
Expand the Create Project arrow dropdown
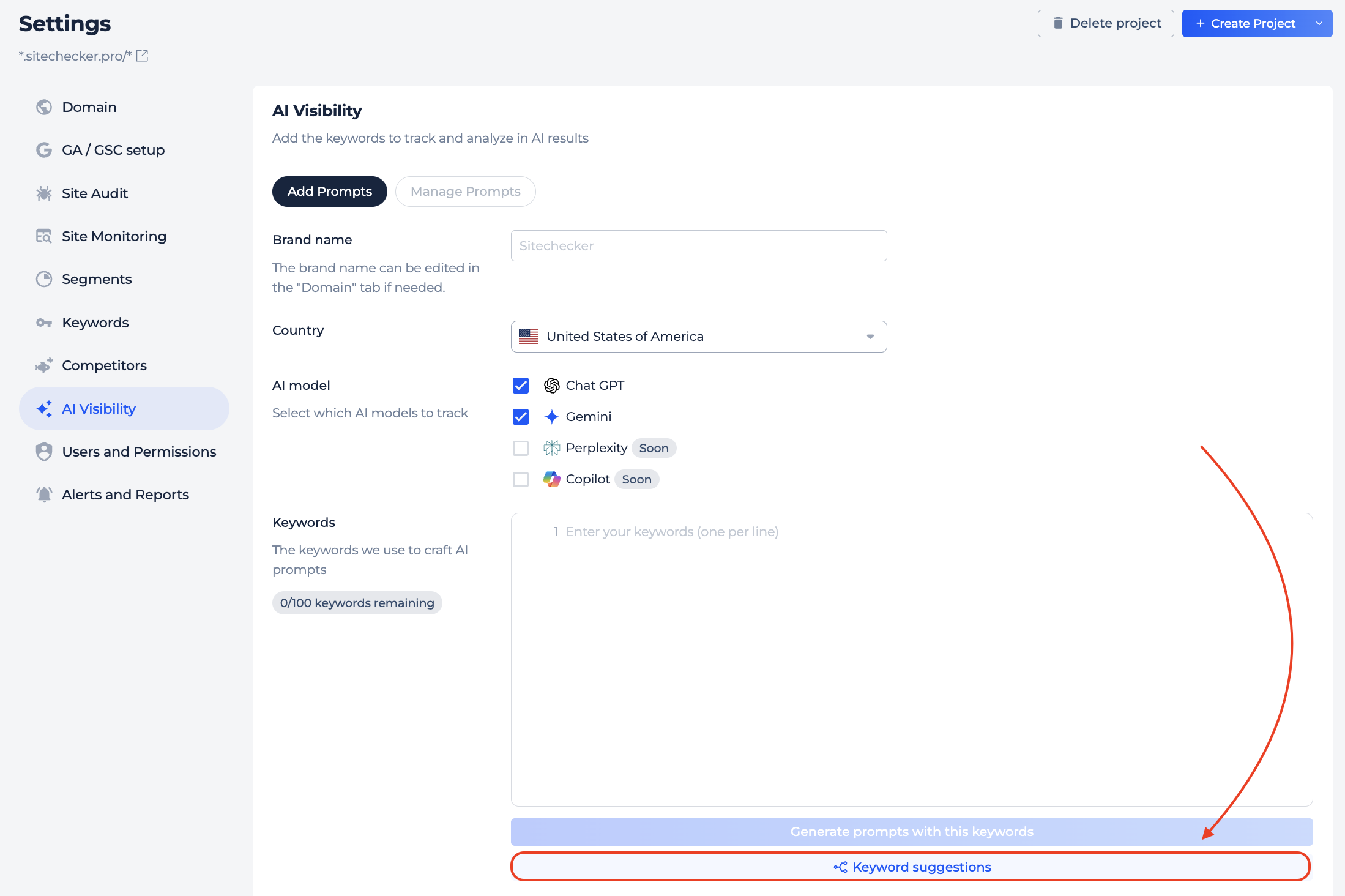pyautogui.click(x=1319, y=23)
